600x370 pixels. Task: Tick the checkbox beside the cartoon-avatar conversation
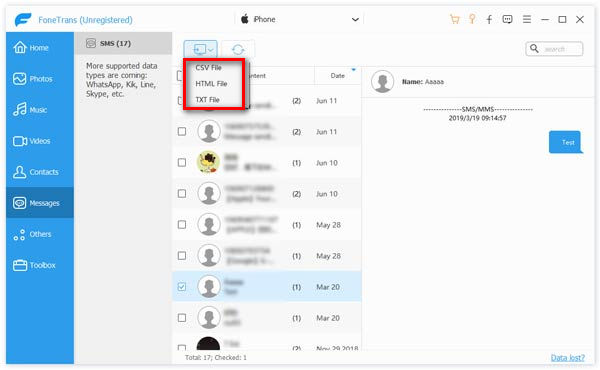[x=182, y=163]
